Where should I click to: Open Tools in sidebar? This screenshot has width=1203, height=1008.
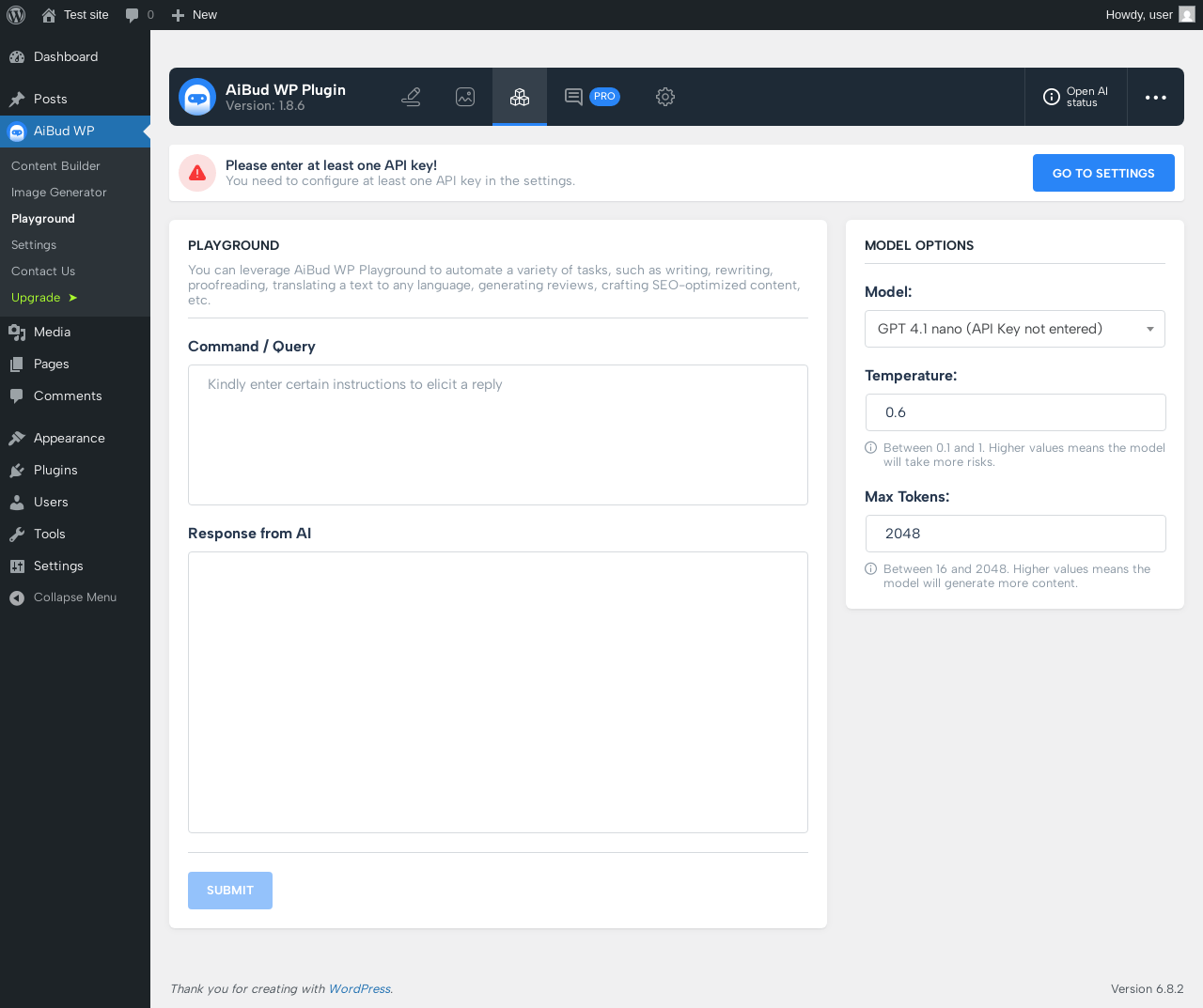click(x=75, y=534)
